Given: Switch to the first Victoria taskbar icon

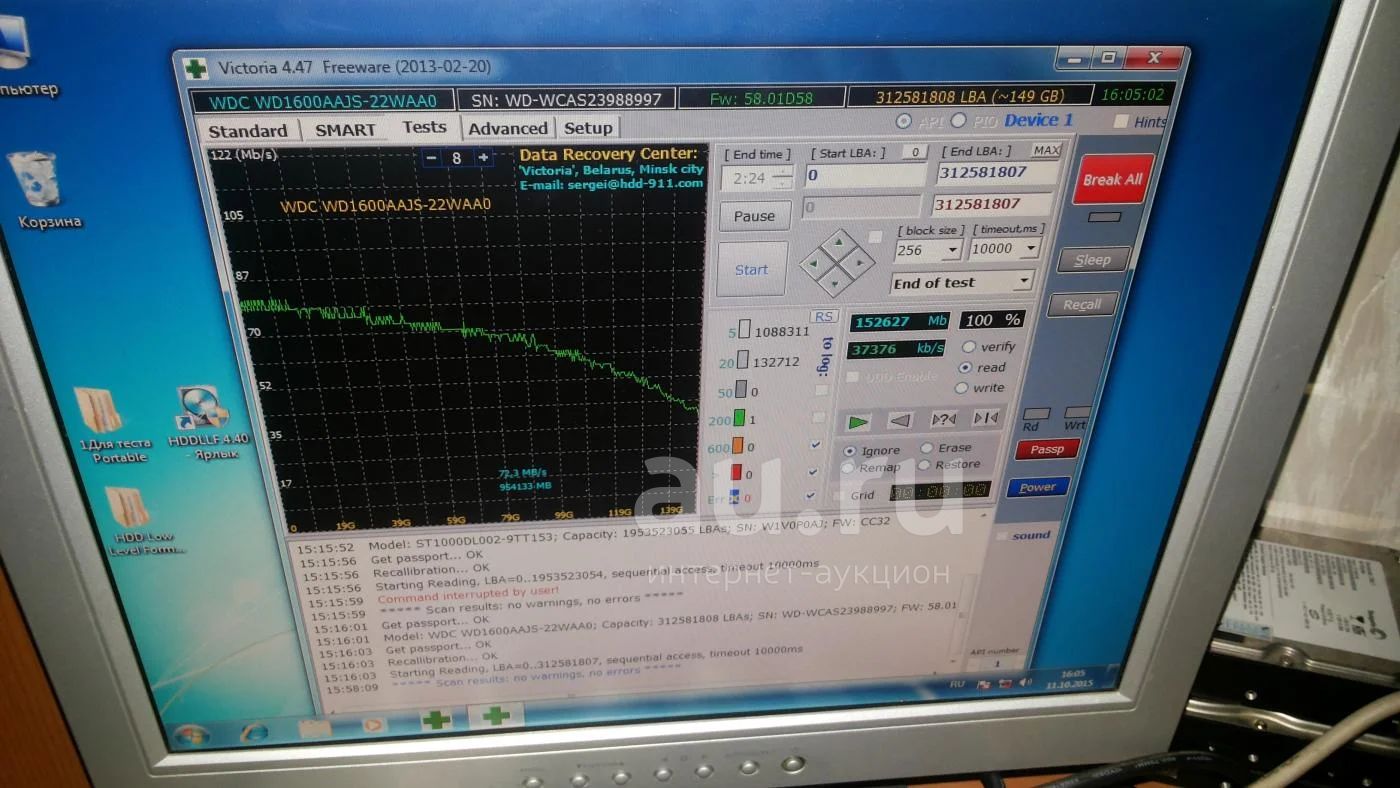Looking at the screenshot, I should (x=436, y=720).
